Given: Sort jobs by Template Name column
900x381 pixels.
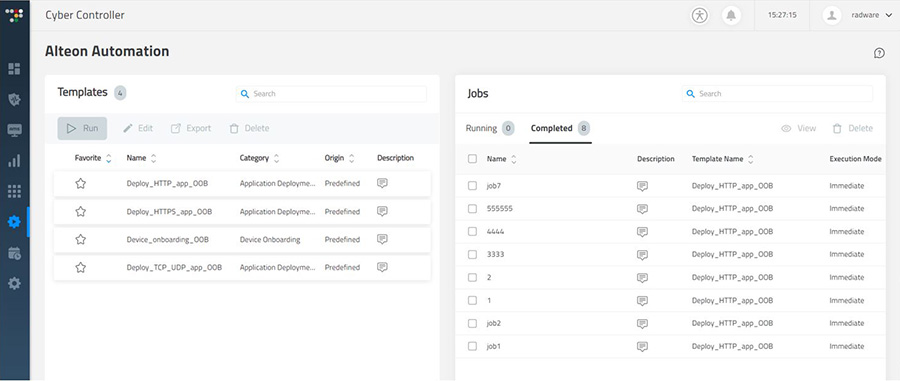Looking at the screenshot, I should pos(750,160).
